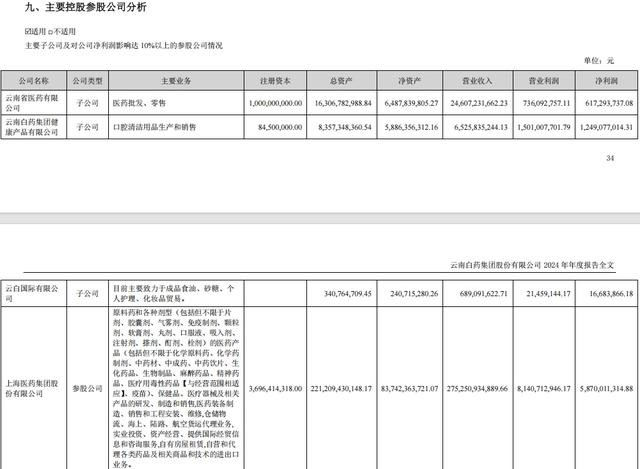The image size is (640, 469).
Task: Select the value 5,886,356,312.16
Action: click(411, 127)
